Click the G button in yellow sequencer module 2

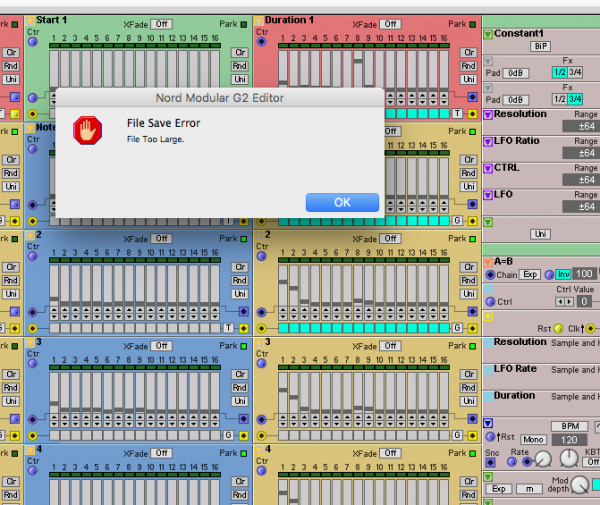457,328
